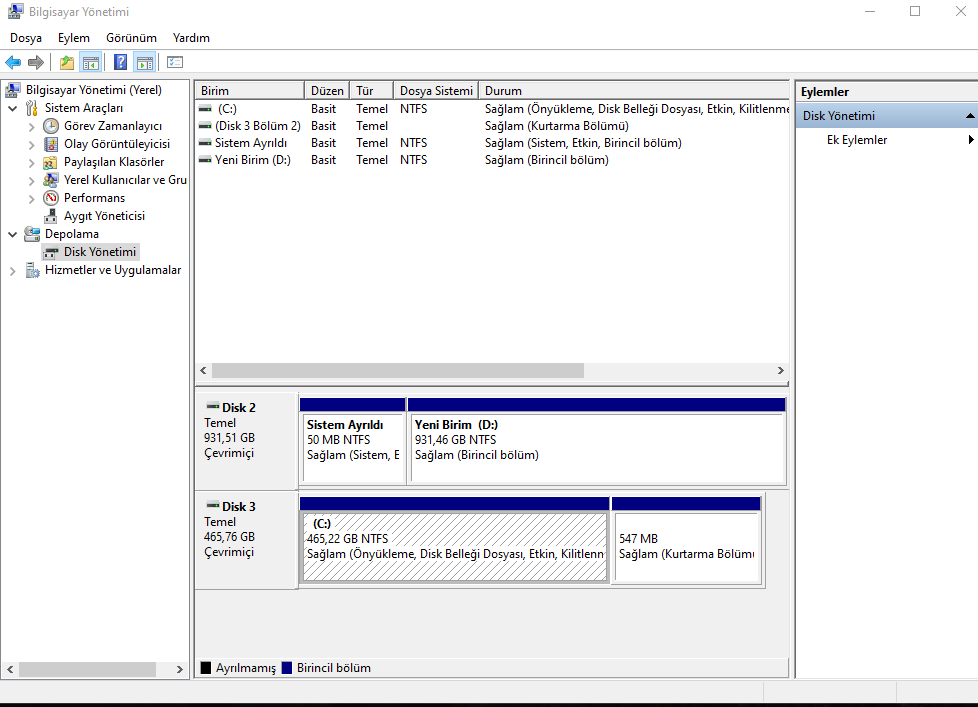
Task: Click the Aygıt Yöneticisi icon
Action: point(51,216)
